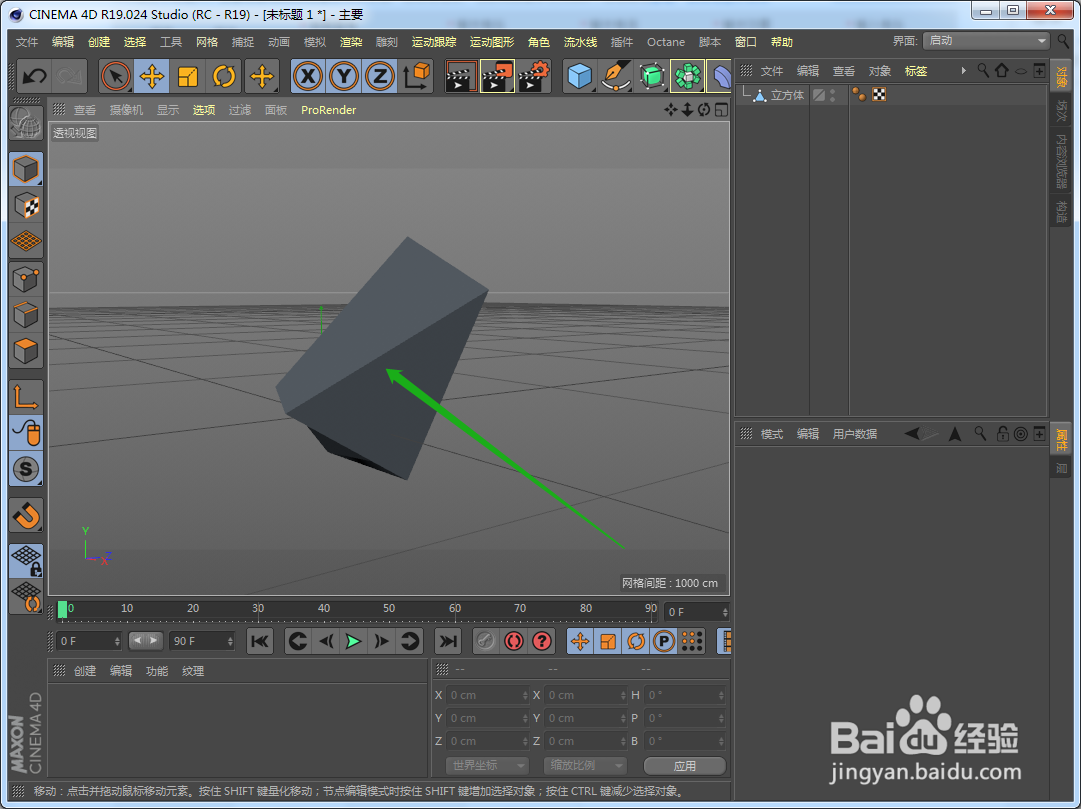Open the 运动图形 menu
The height and width of the screenshot is (809, 1081).
(x=492, y=42)
